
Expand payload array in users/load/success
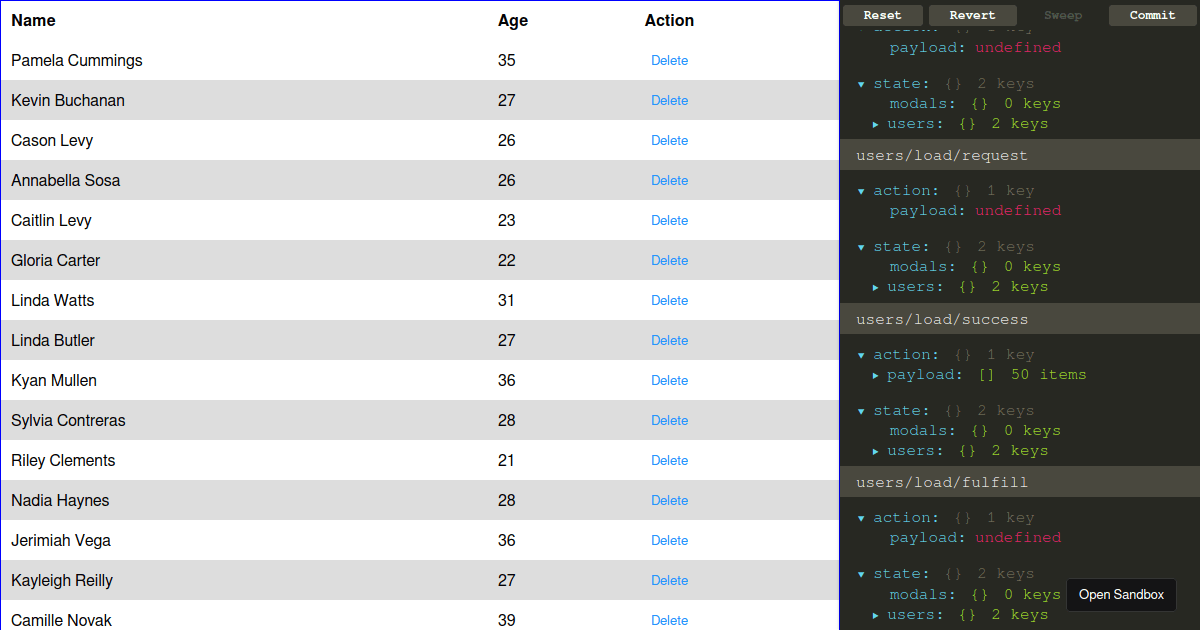pyautogui.click(x=876, y=375)
